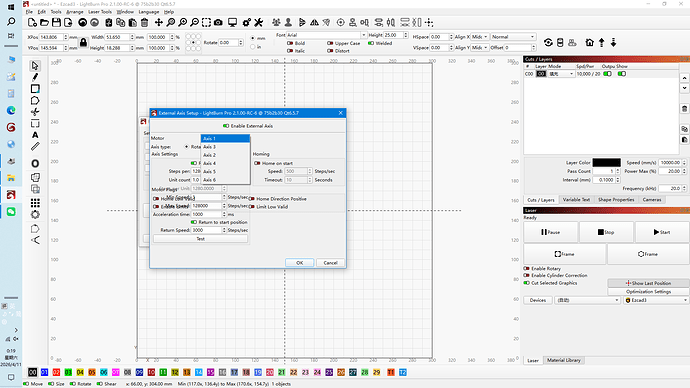Toggle Return to start position switch
This screenshot has width=690, height=388.
pos(194,222)
